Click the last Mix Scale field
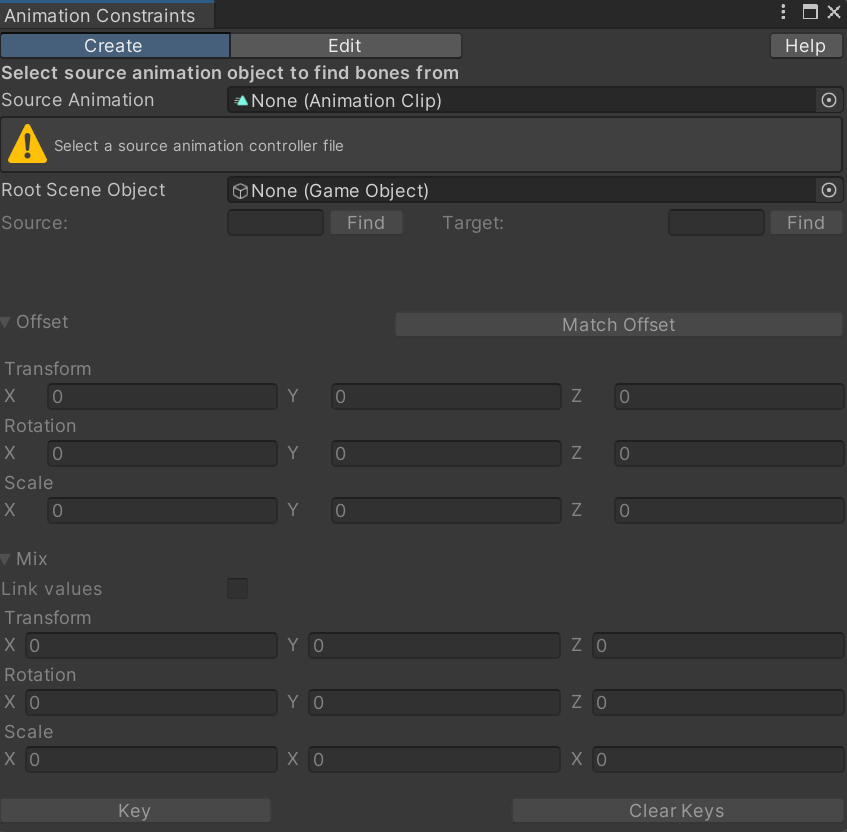Viewport: 847px width, 832px height. 718,760
